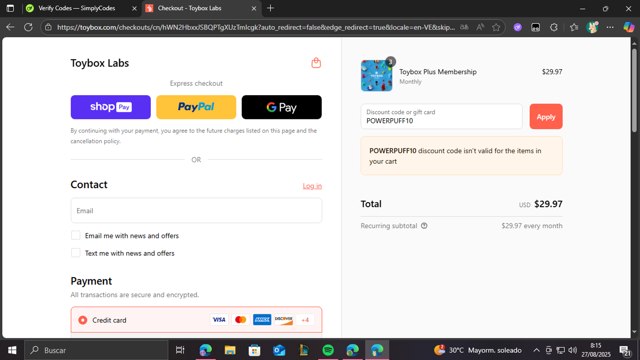Click the Buscar taskbar search box
Viewport: 640px width, 360px height.
tap(96, 350)
